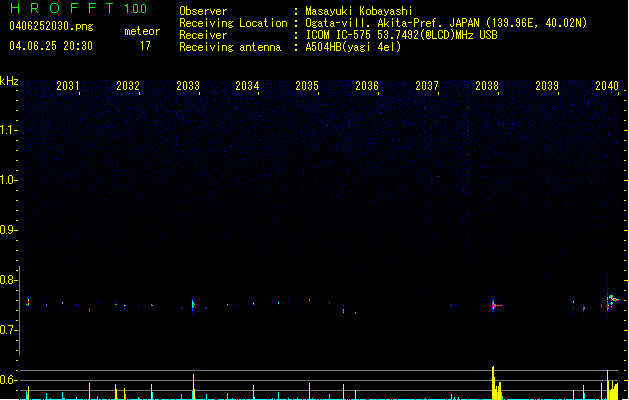The width and height of the screenshot is (629, 400).
Task: Click the 2032 time marker
Action: point(128,86)
